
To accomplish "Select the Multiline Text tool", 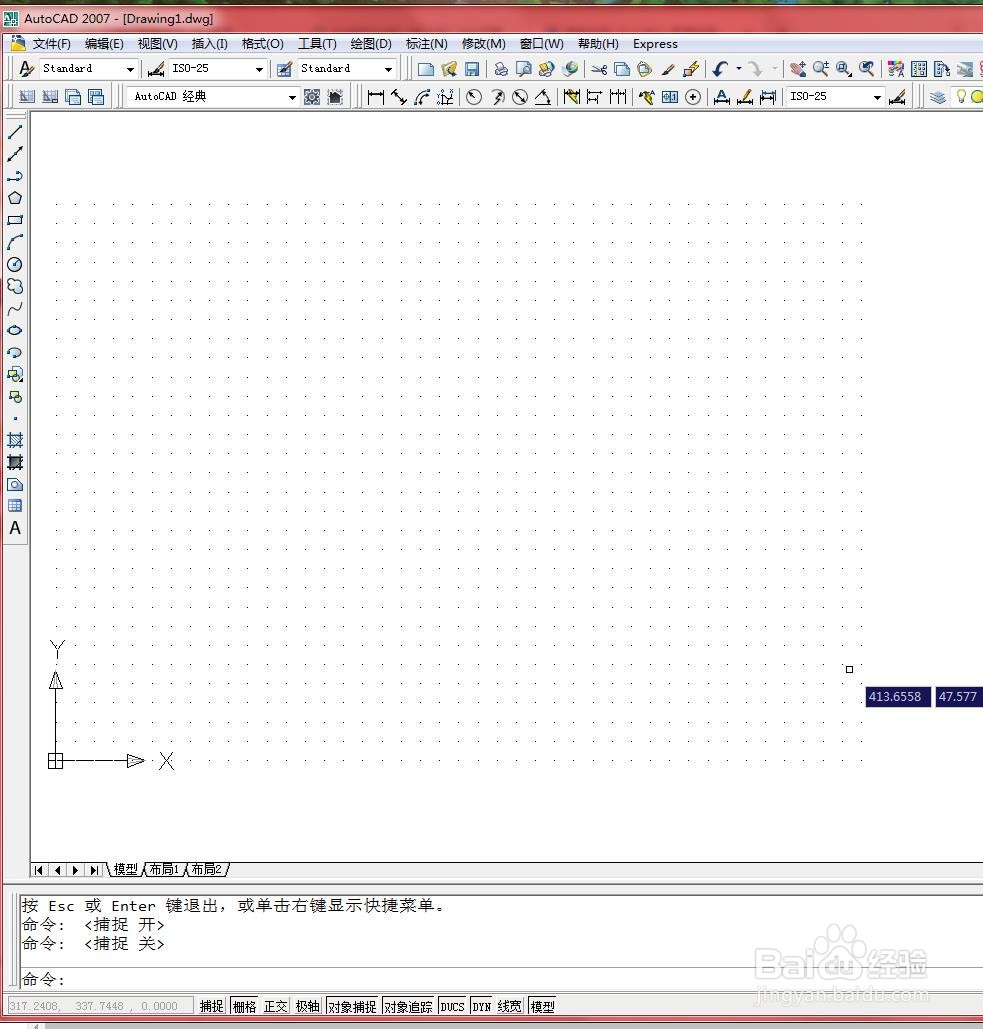I will tap(15, 528).
